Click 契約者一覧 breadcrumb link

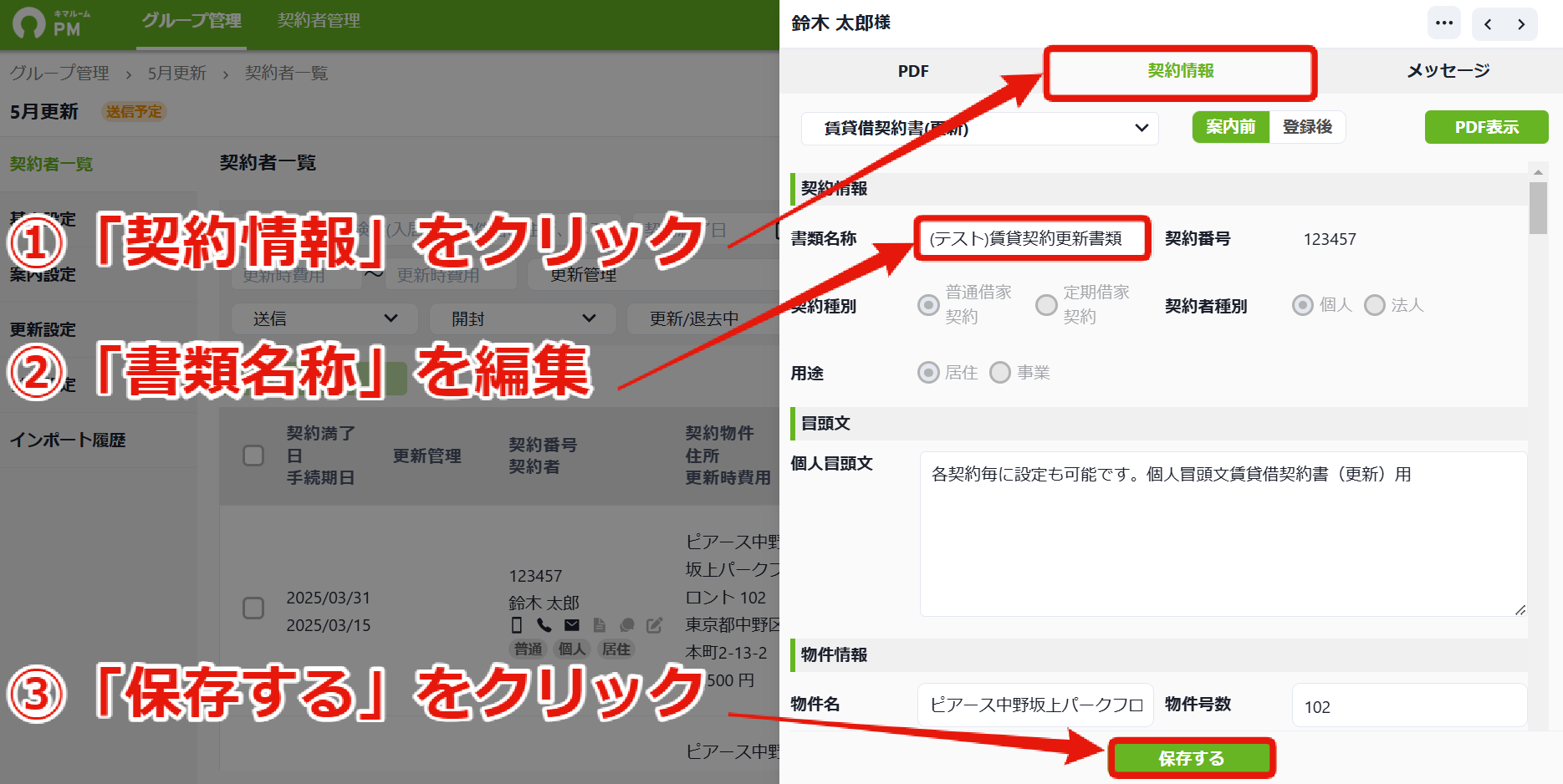286,74
